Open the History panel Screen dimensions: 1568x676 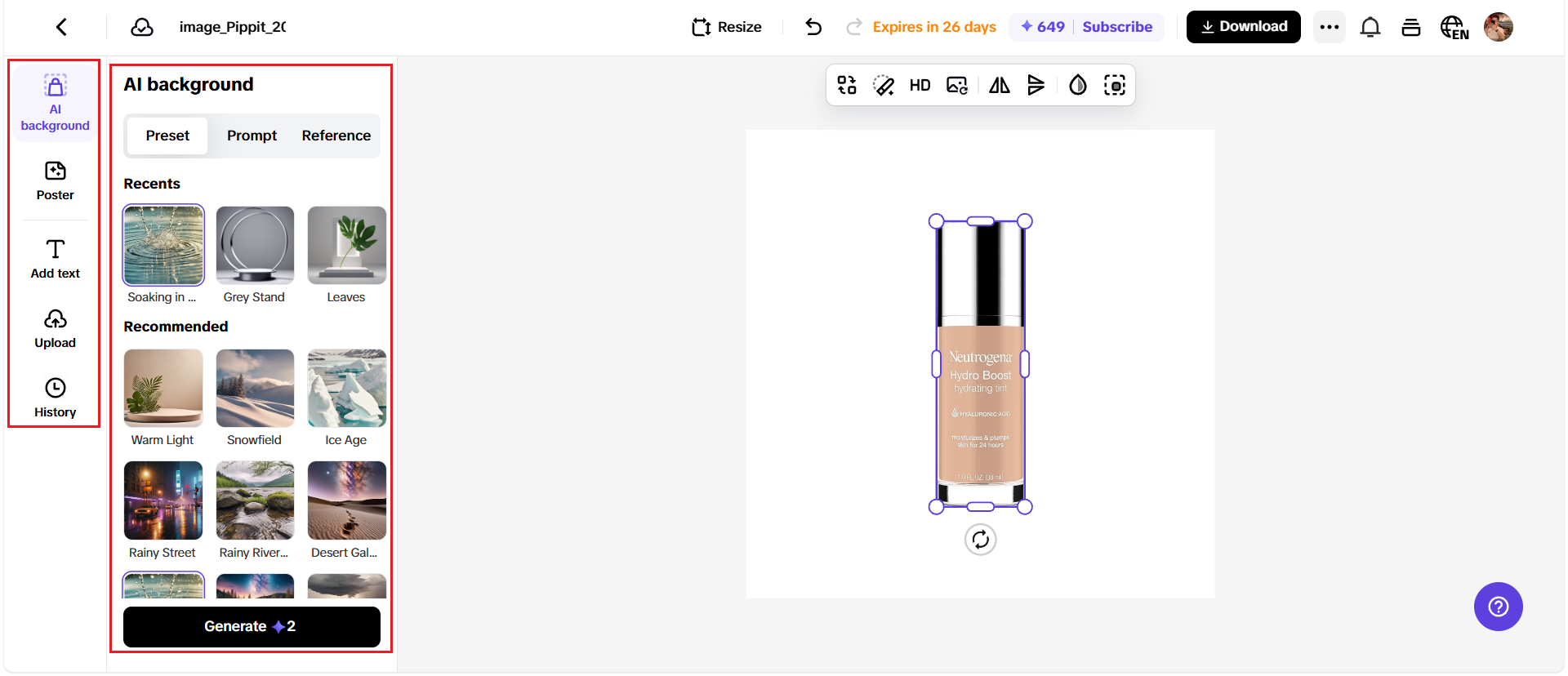click(x=56, y=398)
